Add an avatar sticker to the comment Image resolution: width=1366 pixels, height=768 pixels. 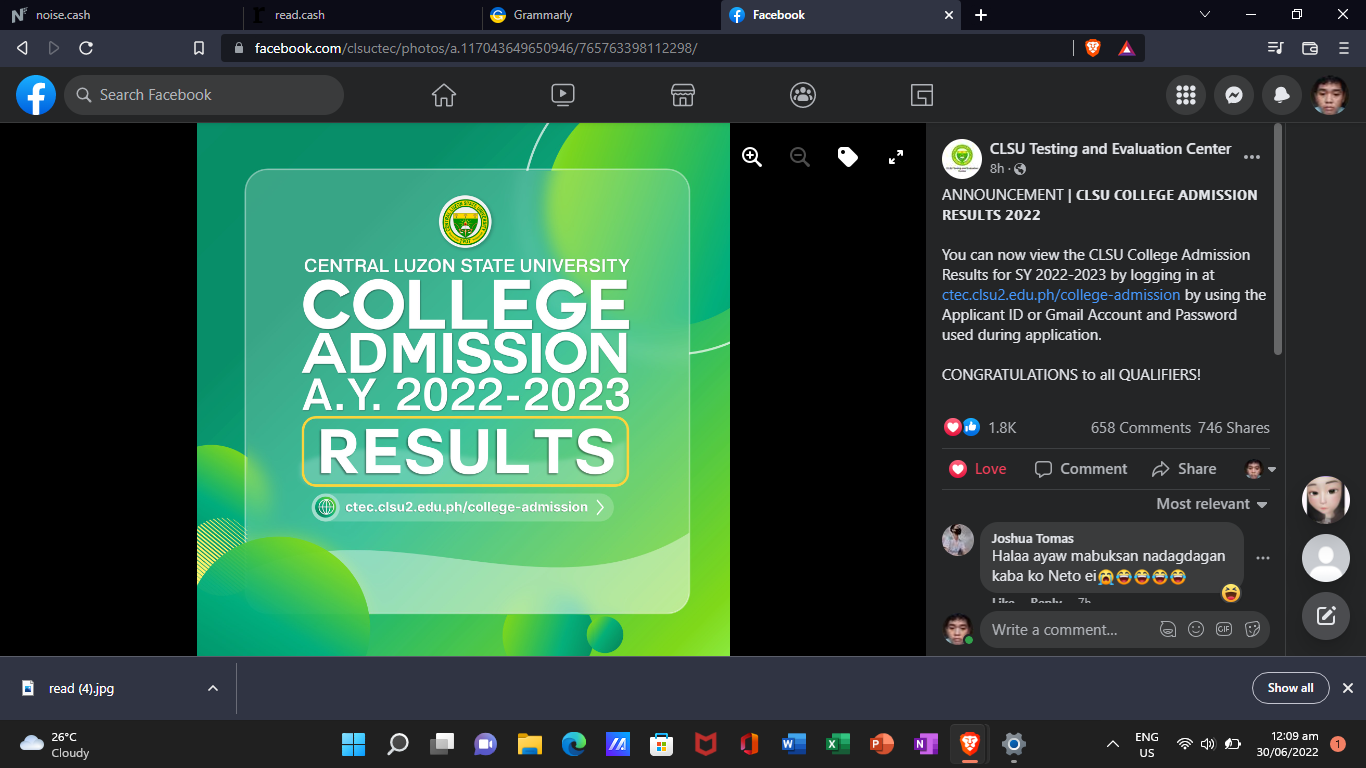click(x=1167, y=630)
